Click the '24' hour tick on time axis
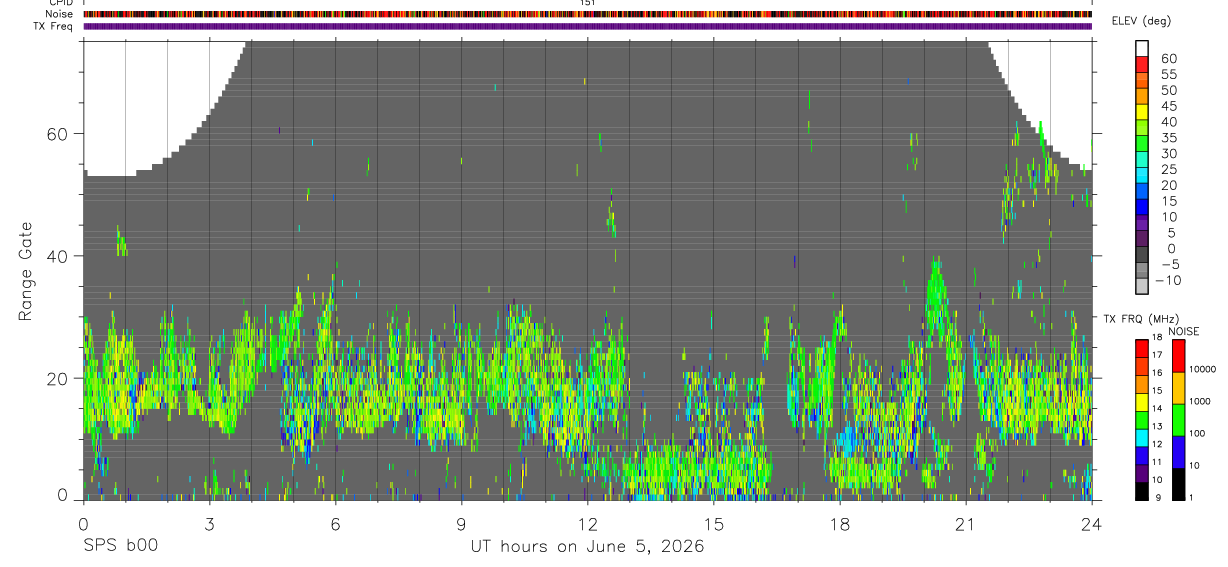The height and width of the screenshot is (567, 1228). coord(1092,523)
